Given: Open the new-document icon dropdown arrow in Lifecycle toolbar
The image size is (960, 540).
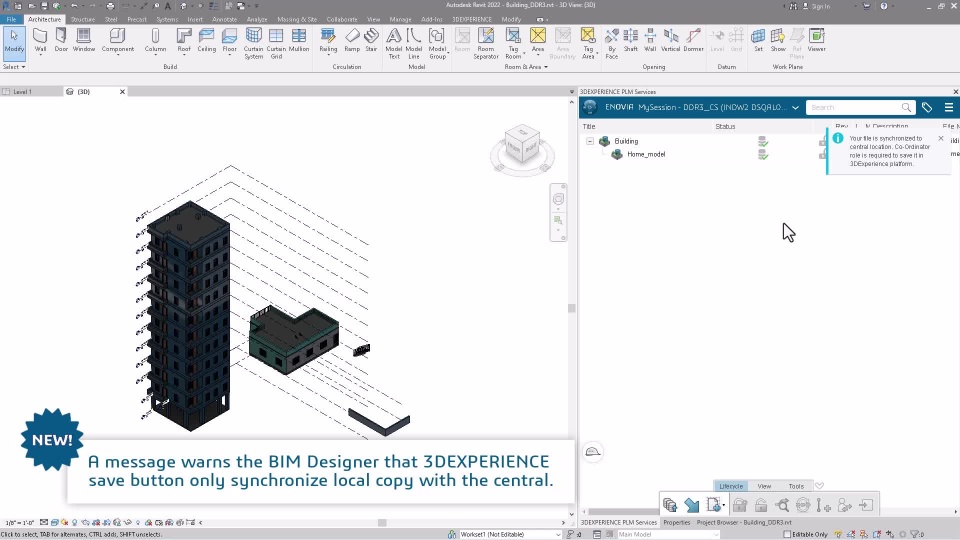Looking at the screenshot, I should point(724,506).
